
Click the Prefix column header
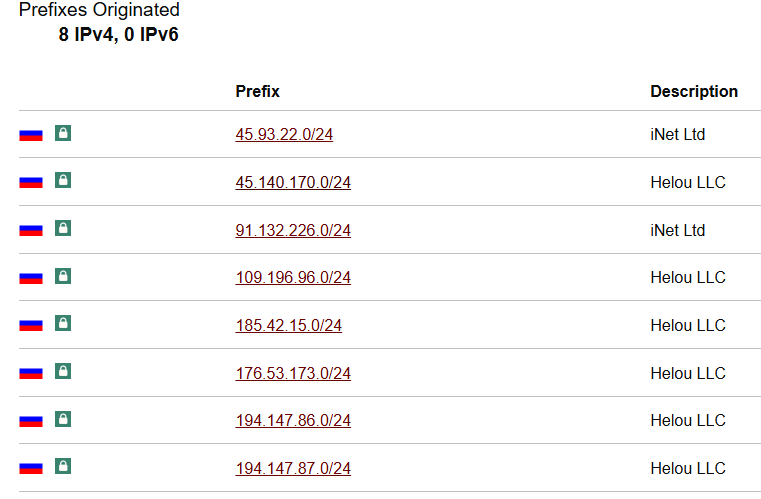(x=258, y=91)
